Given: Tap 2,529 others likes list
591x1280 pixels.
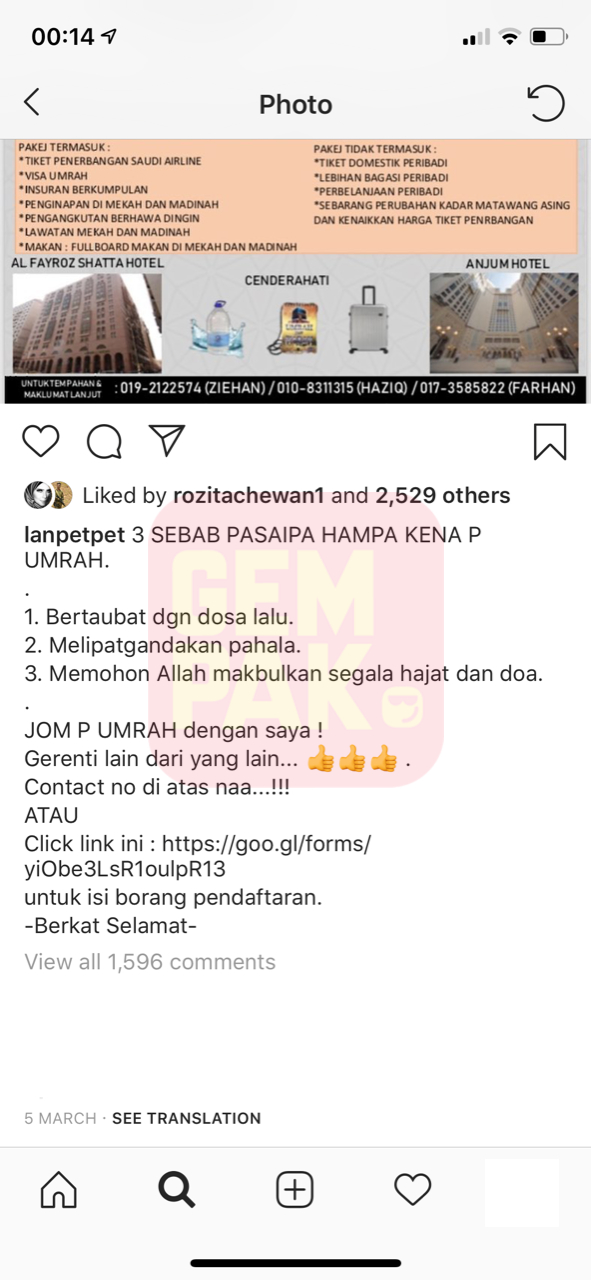Looking at the screenshot, I should 442,496.
